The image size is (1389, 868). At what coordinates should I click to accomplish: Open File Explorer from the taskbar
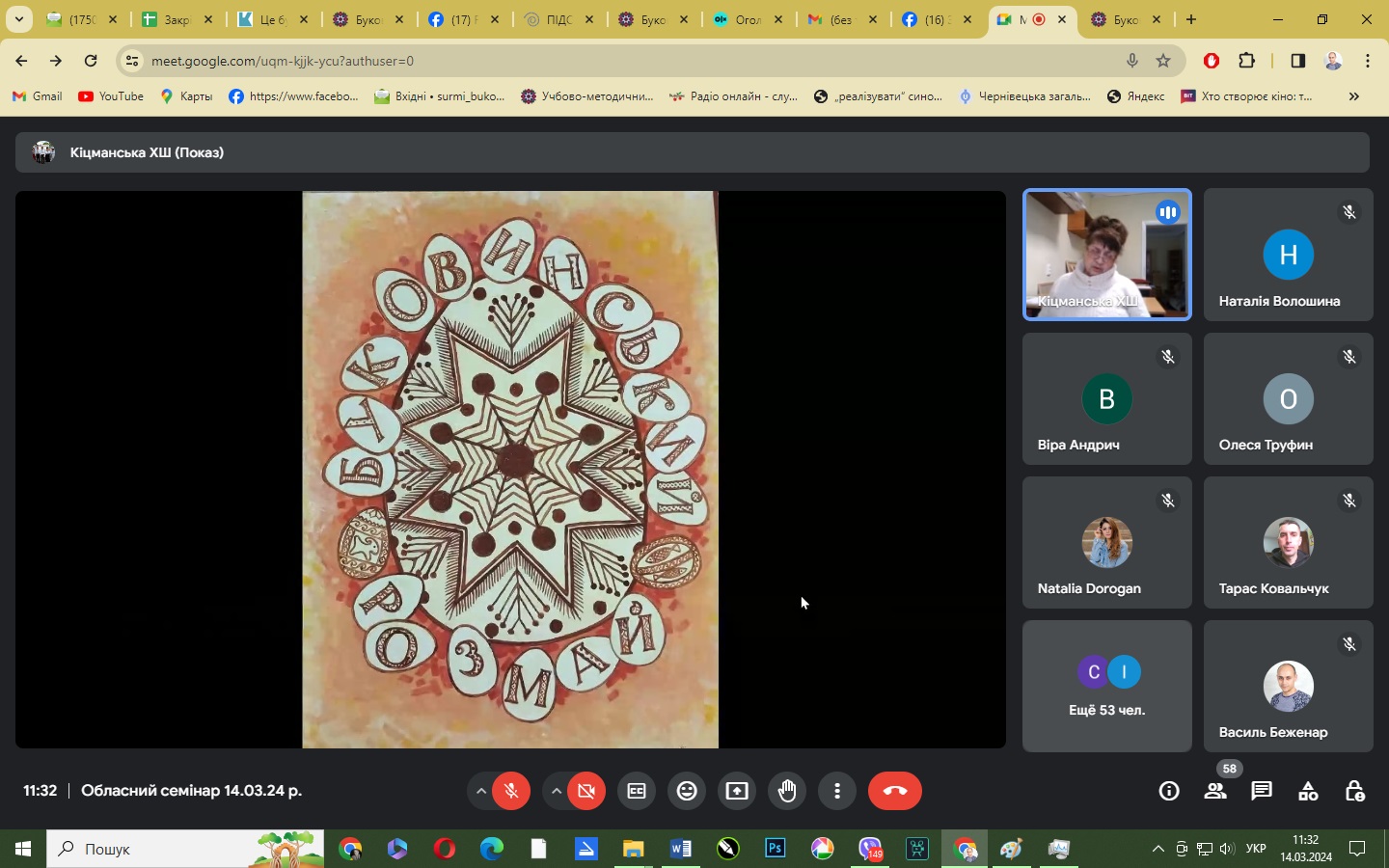pyautogui.click(x=633, y=849)
